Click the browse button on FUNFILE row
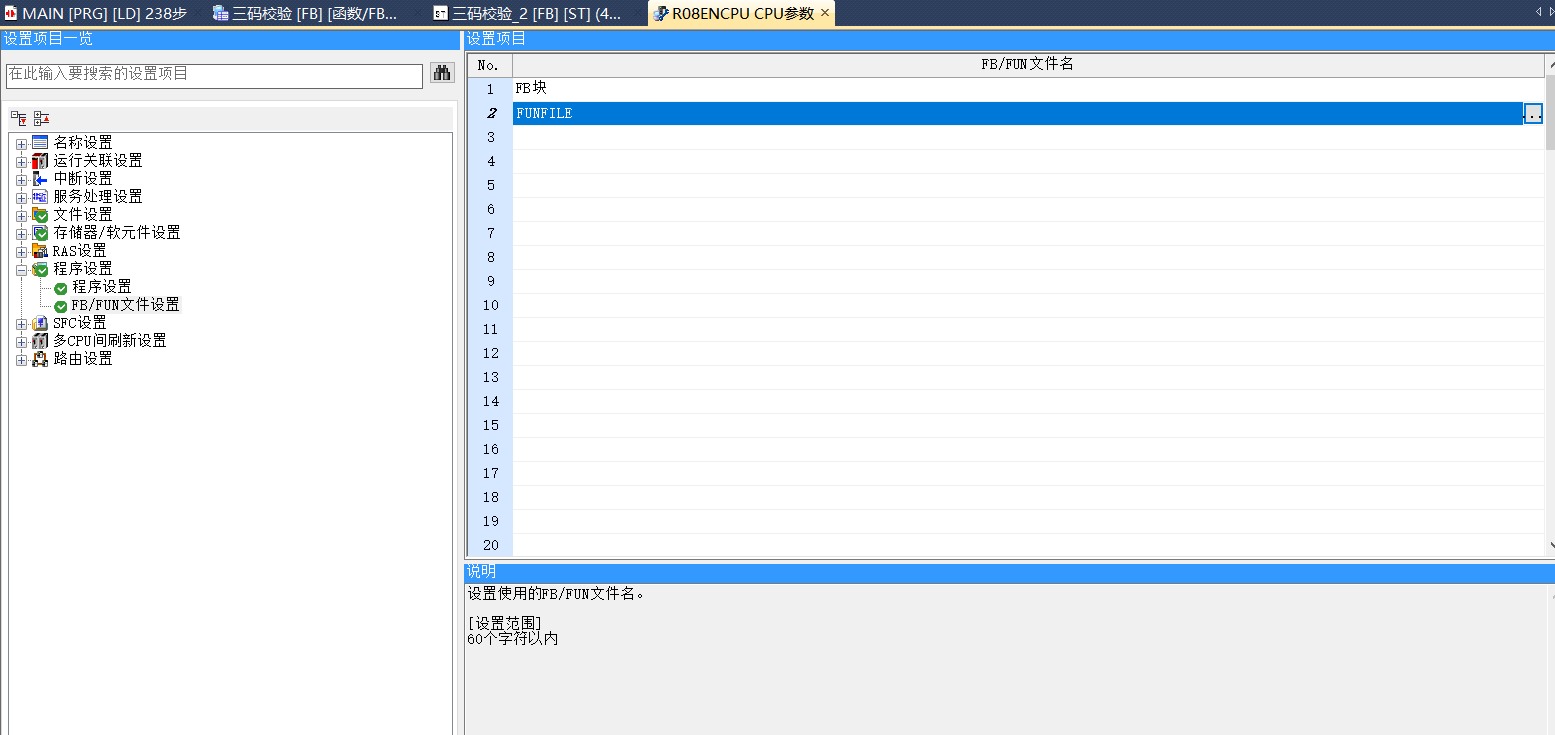The height and width of the screenshot is (735, 1555). pyautogui.click(x=1533, y=114)
